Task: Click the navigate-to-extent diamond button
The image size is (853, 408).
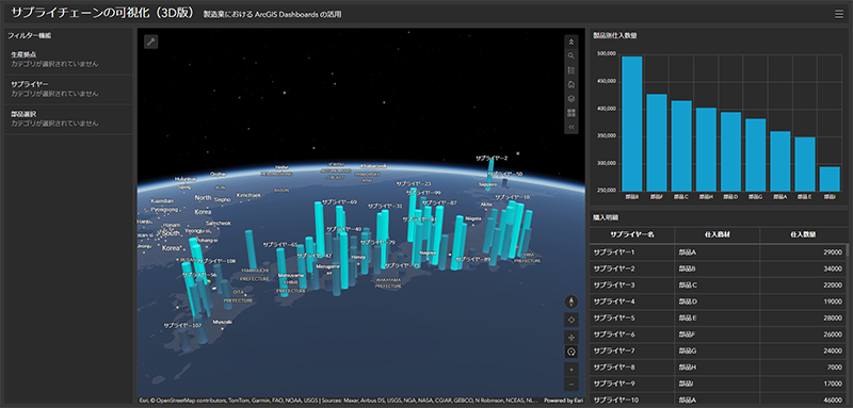Action: [x=571, y=318]
